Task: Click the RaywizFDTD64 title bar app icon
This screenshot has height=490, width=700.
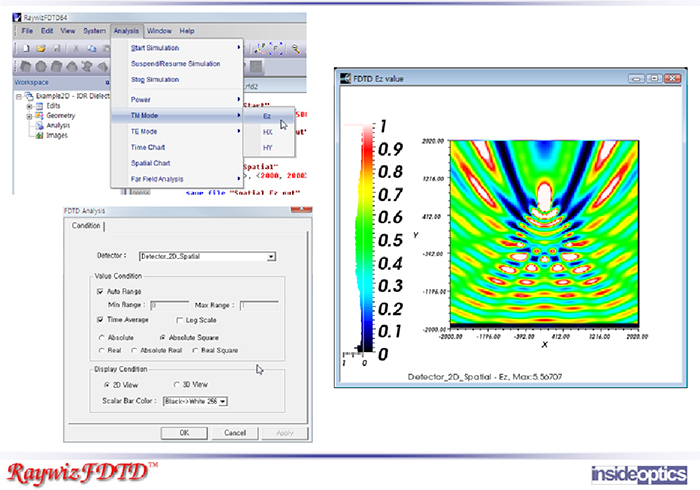Action: [17, 17]
